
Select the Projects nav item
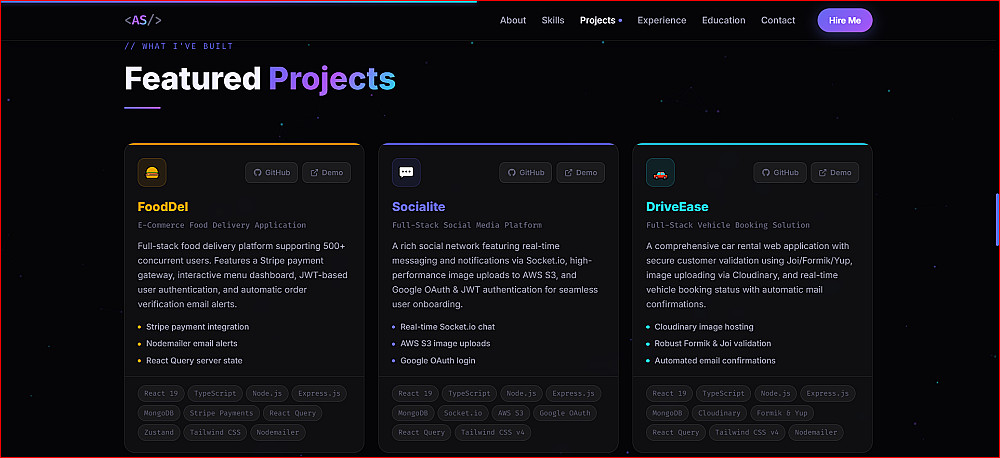click(x=598, y=20)
